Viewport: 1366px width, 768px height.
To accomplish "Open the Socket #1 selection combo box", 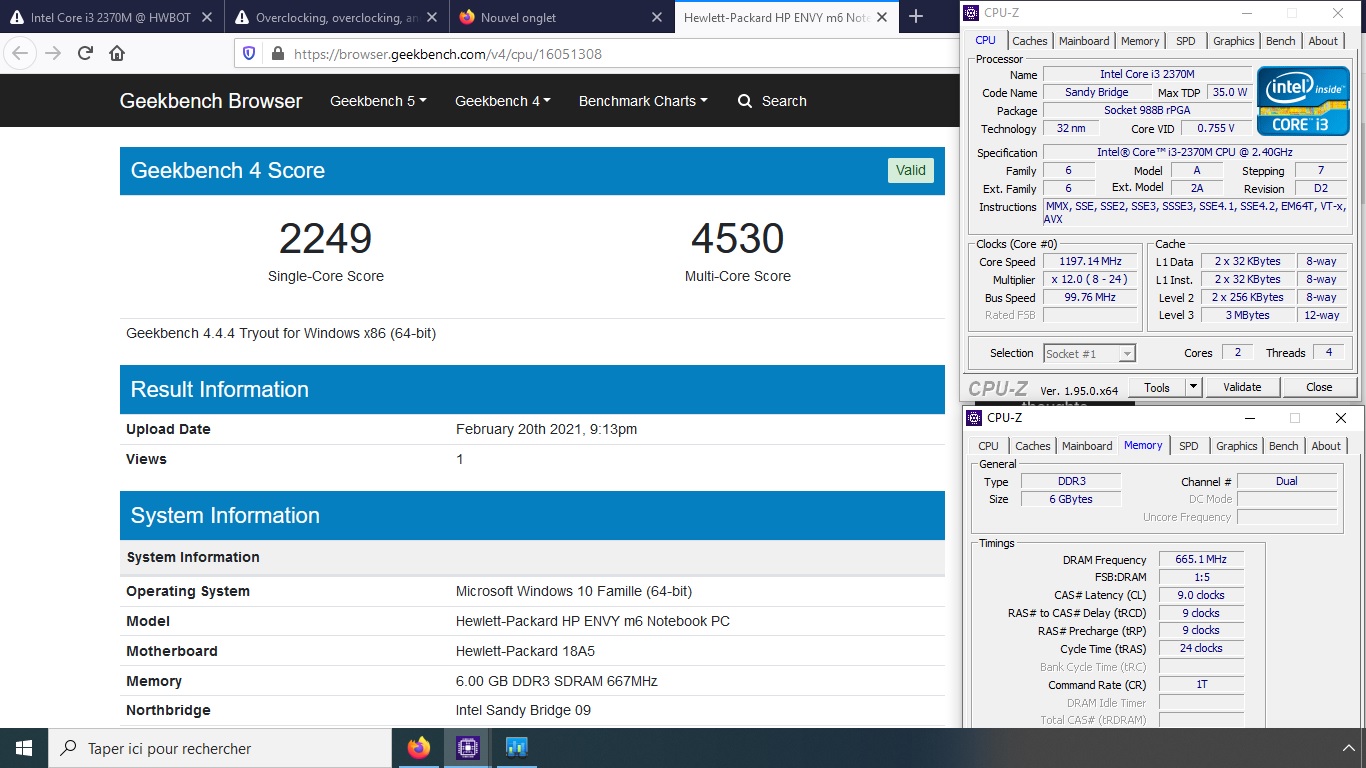I will tap(1089, 353).
